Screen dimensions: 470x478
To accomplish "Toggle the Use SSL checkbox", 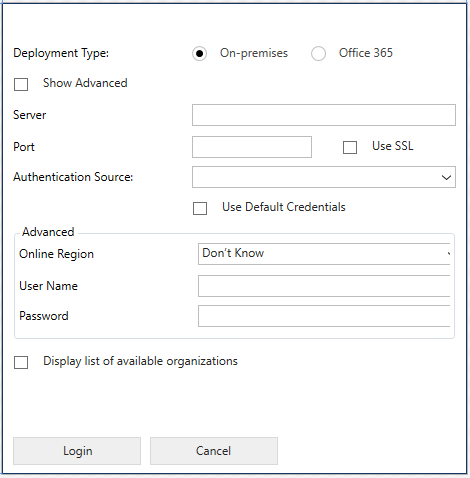I will (x=350, y=147).
